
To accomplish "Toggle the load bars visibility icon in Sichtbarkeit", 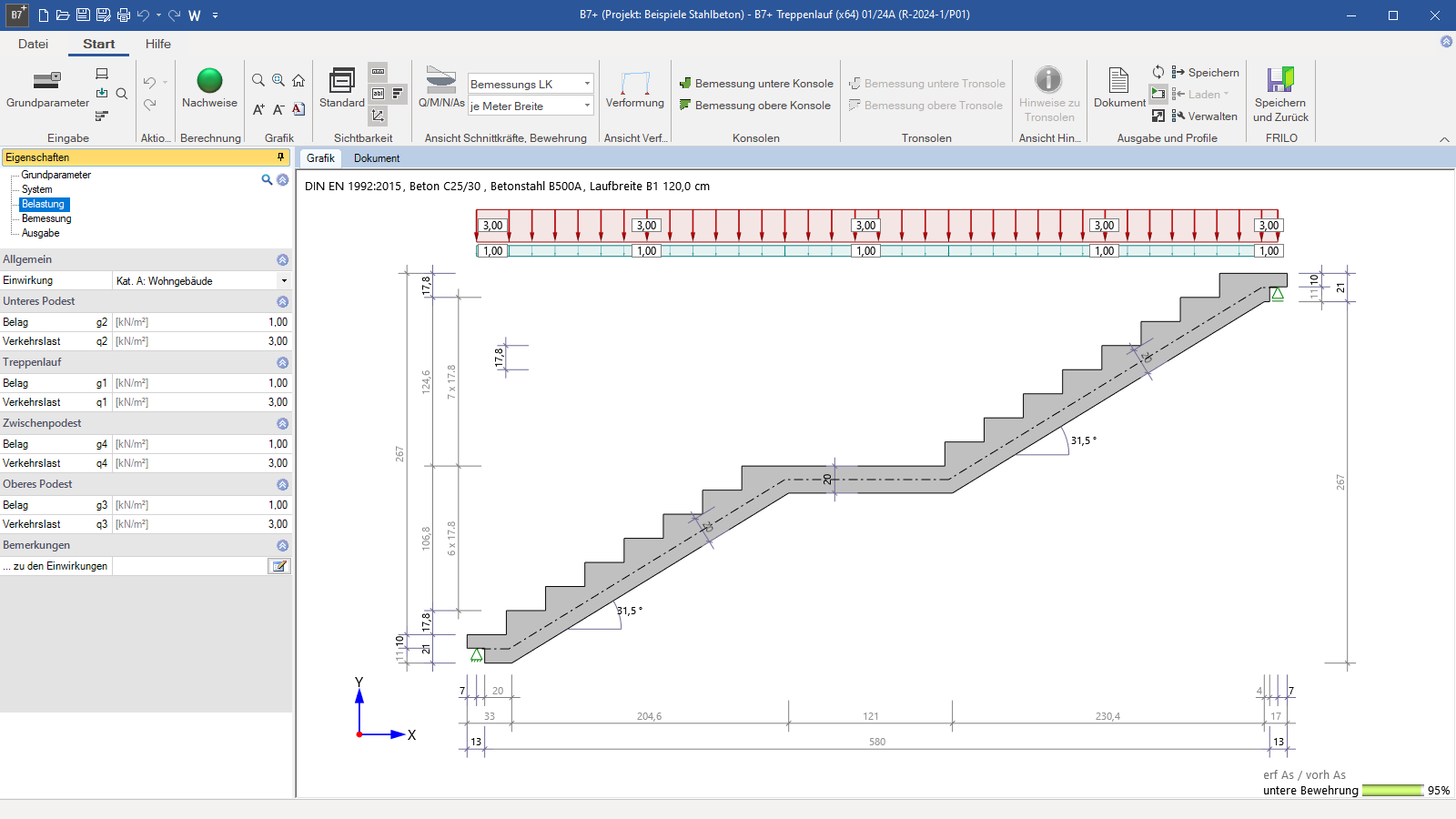I will click(x=398, y=94).
